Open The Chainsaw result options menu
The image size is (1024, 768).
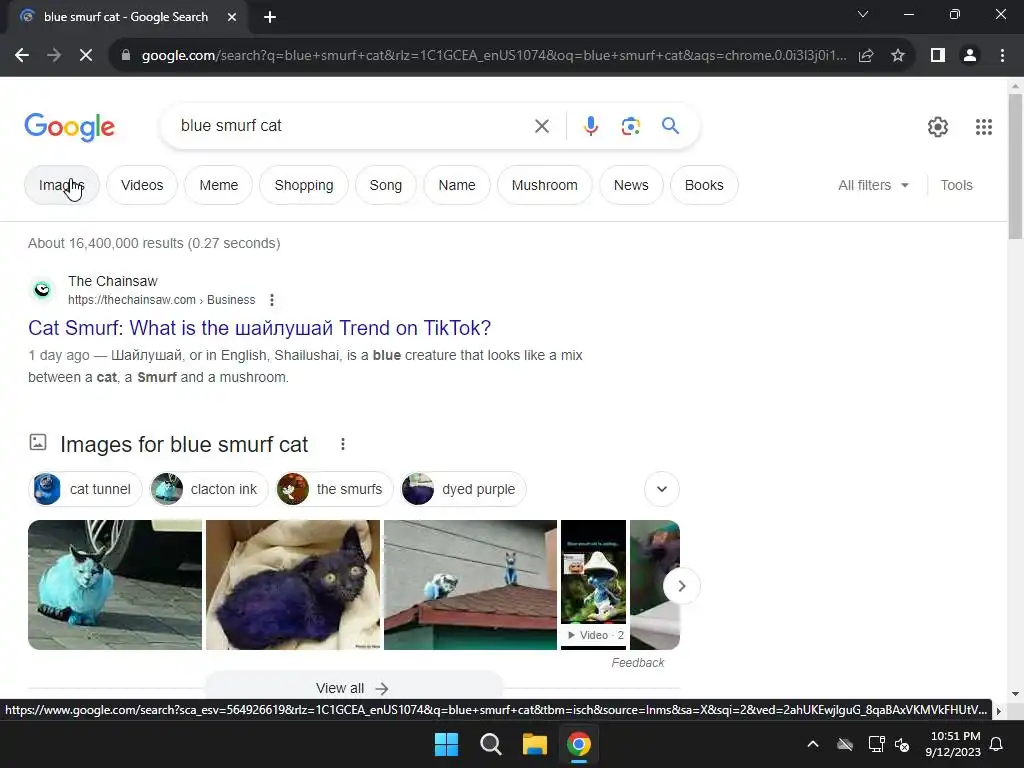272,300
